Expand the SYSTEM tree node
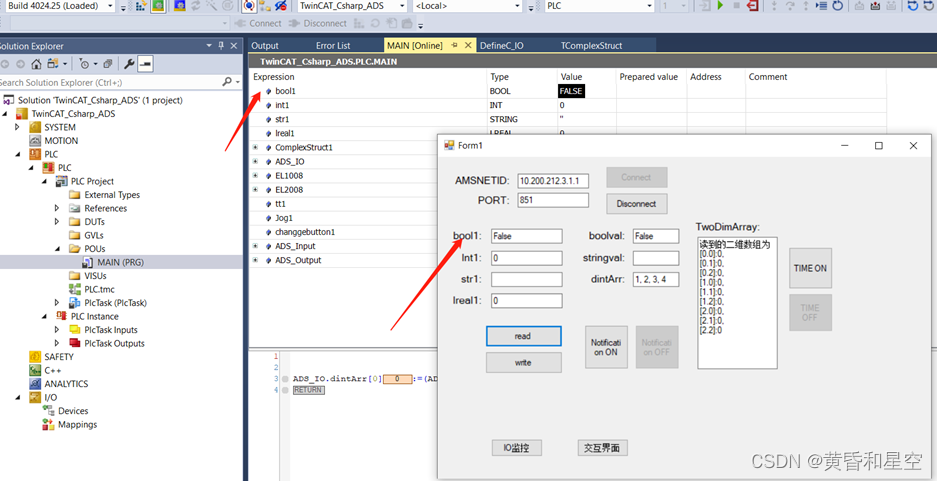 [x=17, y=127]
